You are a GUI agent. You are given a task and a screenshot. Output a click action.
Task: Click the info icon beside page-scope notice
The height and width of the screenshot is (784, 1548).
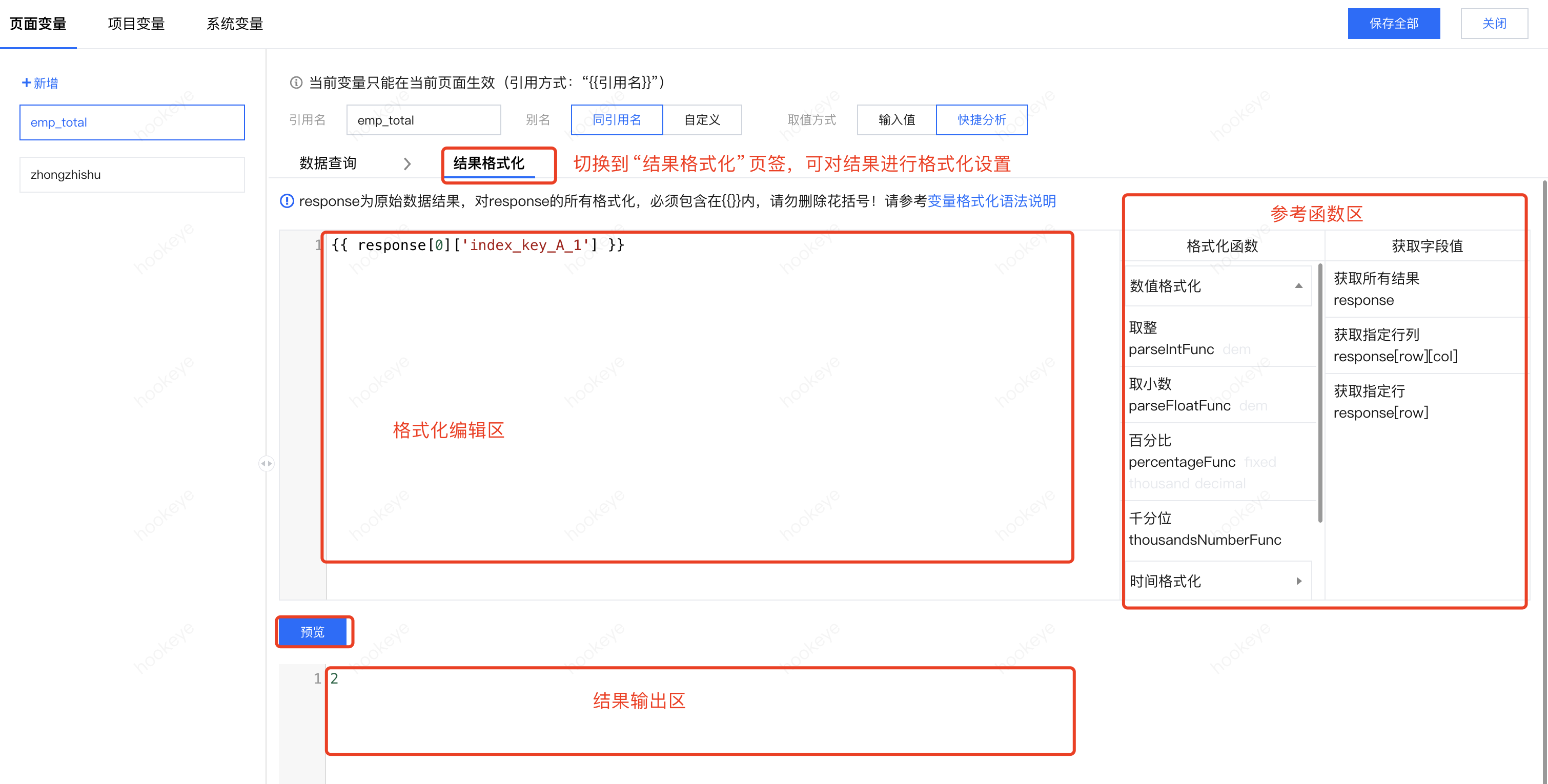tap(296, 82)
